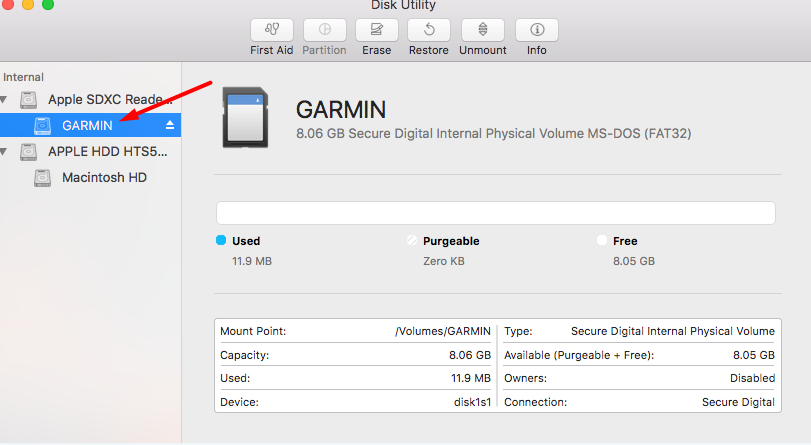Click the large GARMIN volume title

[x=341, y=110]
